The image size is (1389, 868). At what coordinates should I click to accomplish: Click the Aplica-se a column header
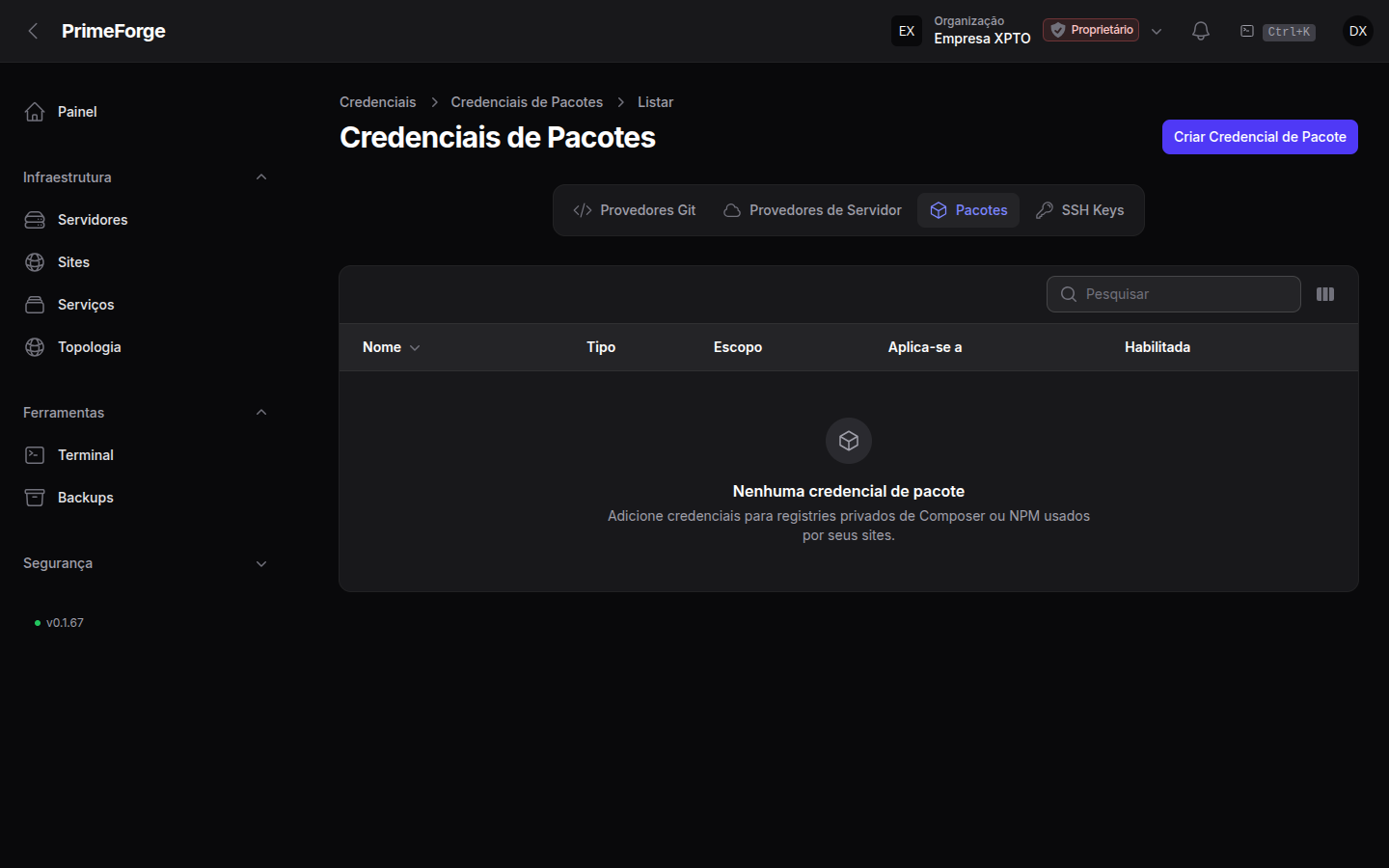click(x=925, y=347)
